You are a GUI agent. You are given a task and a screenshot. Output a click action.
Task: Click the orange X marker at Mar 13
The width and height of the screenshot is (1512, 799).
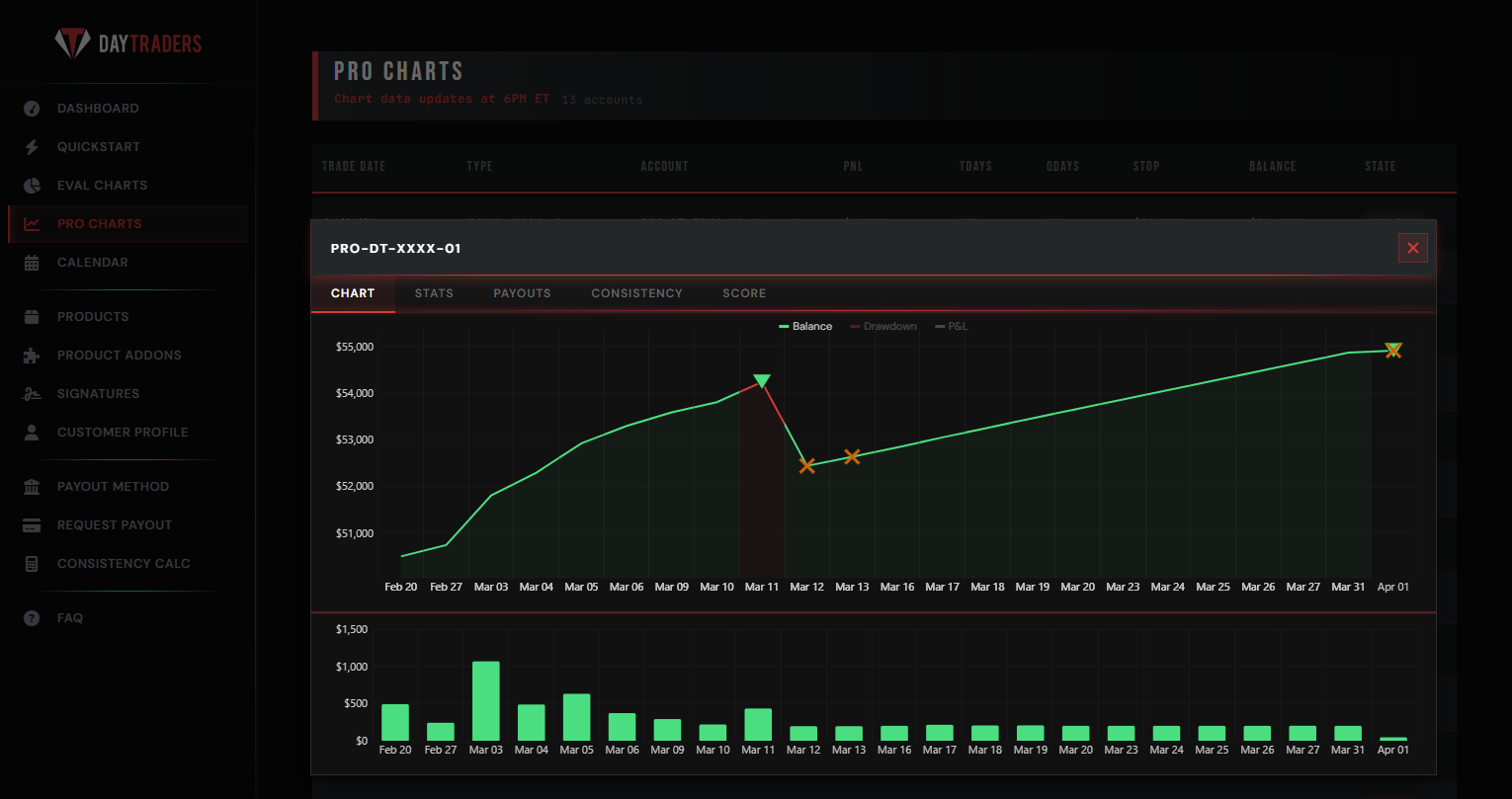pyautogui.click(x=852, y=456)
